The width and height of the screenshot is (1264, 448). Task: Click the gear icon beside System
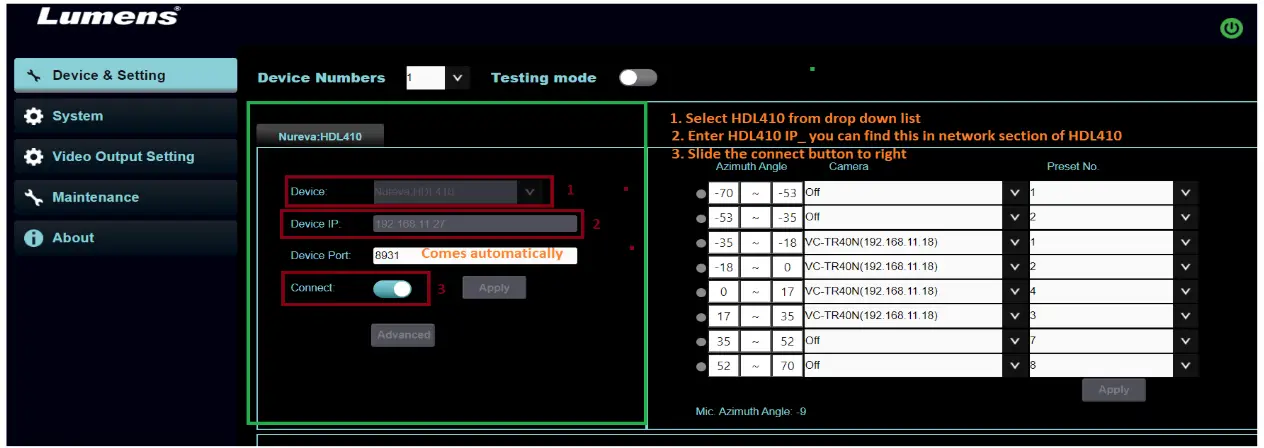click(x=33, y=116)
